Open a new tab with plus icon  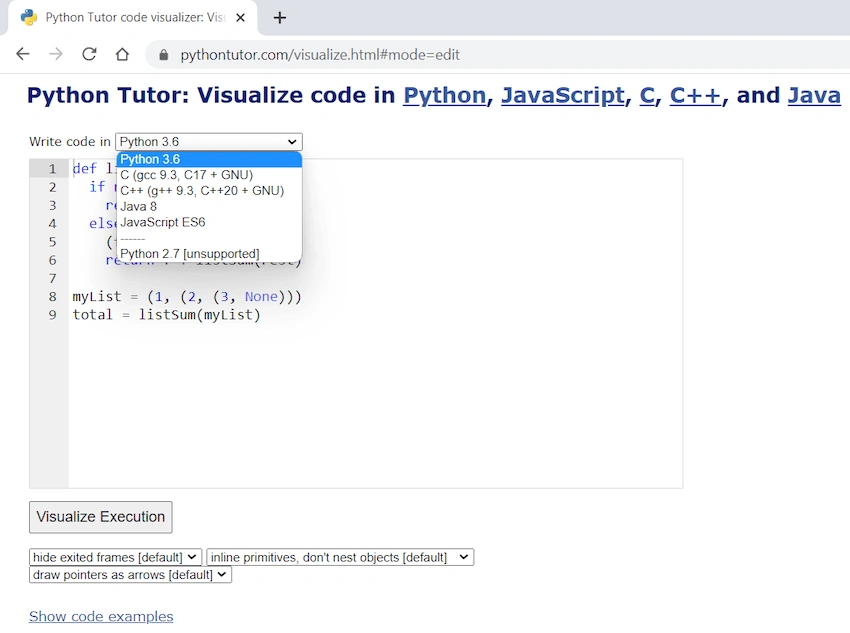pyautogui.click(x=280, y=18)
